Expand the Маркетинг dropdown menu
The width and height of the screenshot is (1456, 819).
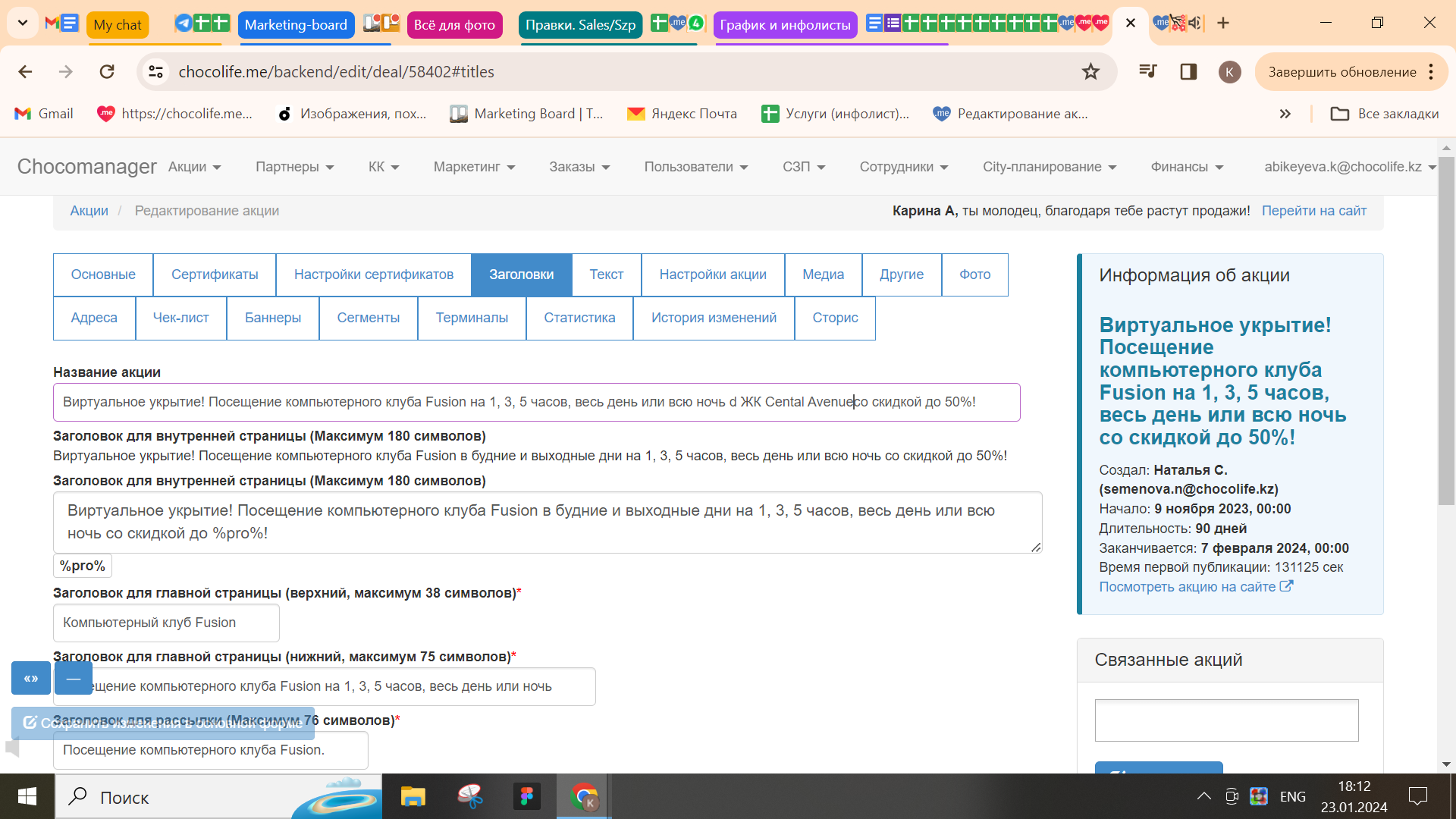click(x=474, y=167)
